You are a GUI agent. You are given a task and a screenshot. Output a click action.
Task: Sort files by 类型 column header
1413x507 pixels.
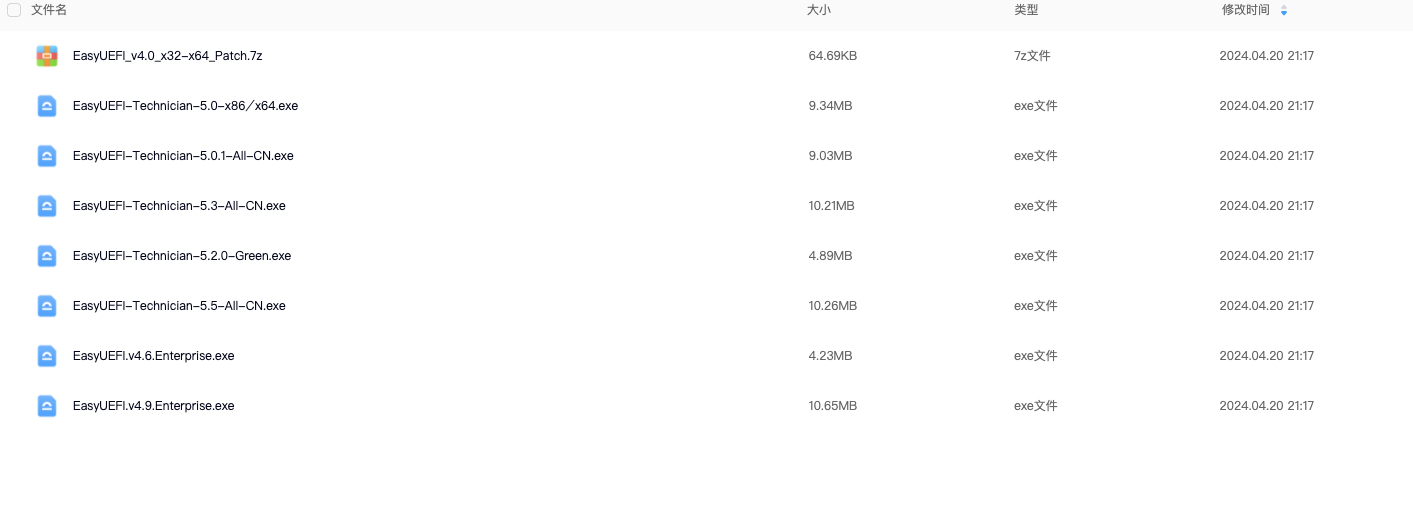pyautogui.click(x=1026, y=10)
